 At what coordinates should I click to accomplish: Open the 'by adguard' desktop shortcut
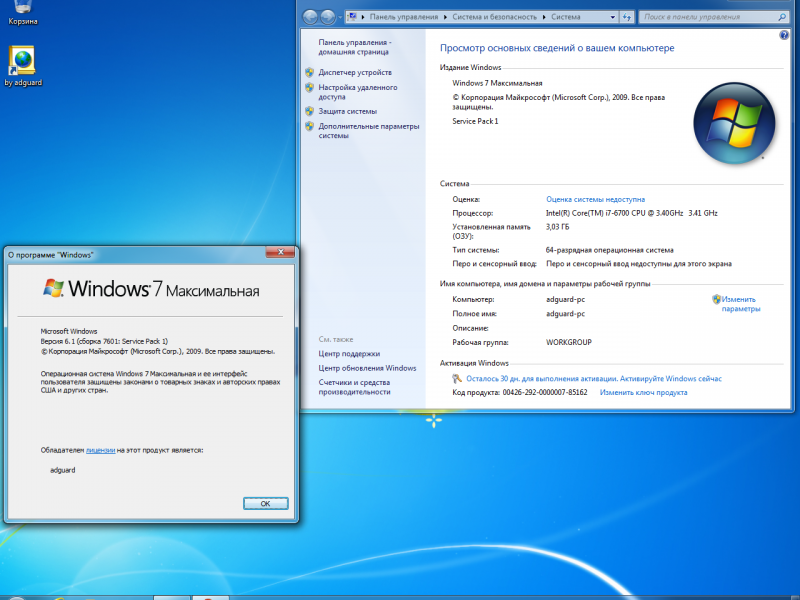coord(22,66)
